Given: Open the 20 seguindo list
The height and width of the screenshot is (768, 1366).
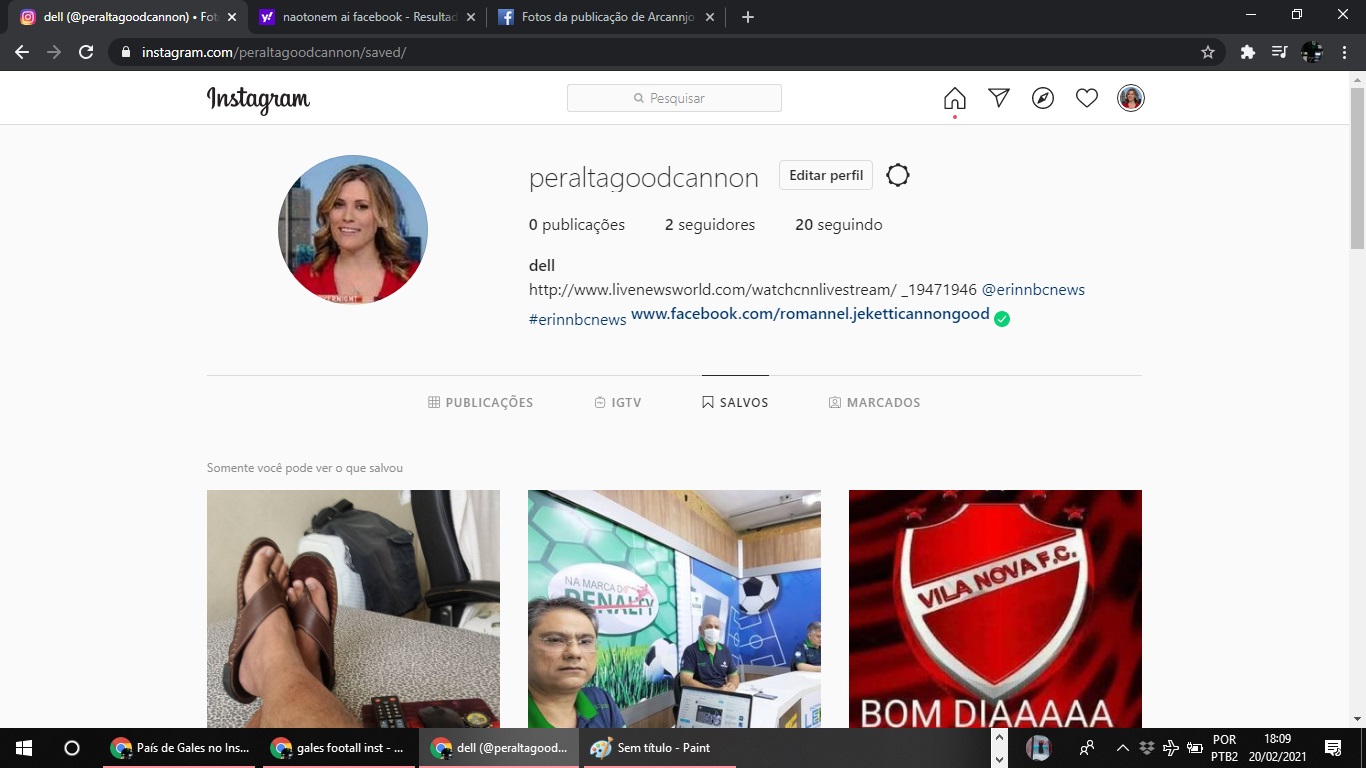Looking at the screenshot, I should click(839, 225).
